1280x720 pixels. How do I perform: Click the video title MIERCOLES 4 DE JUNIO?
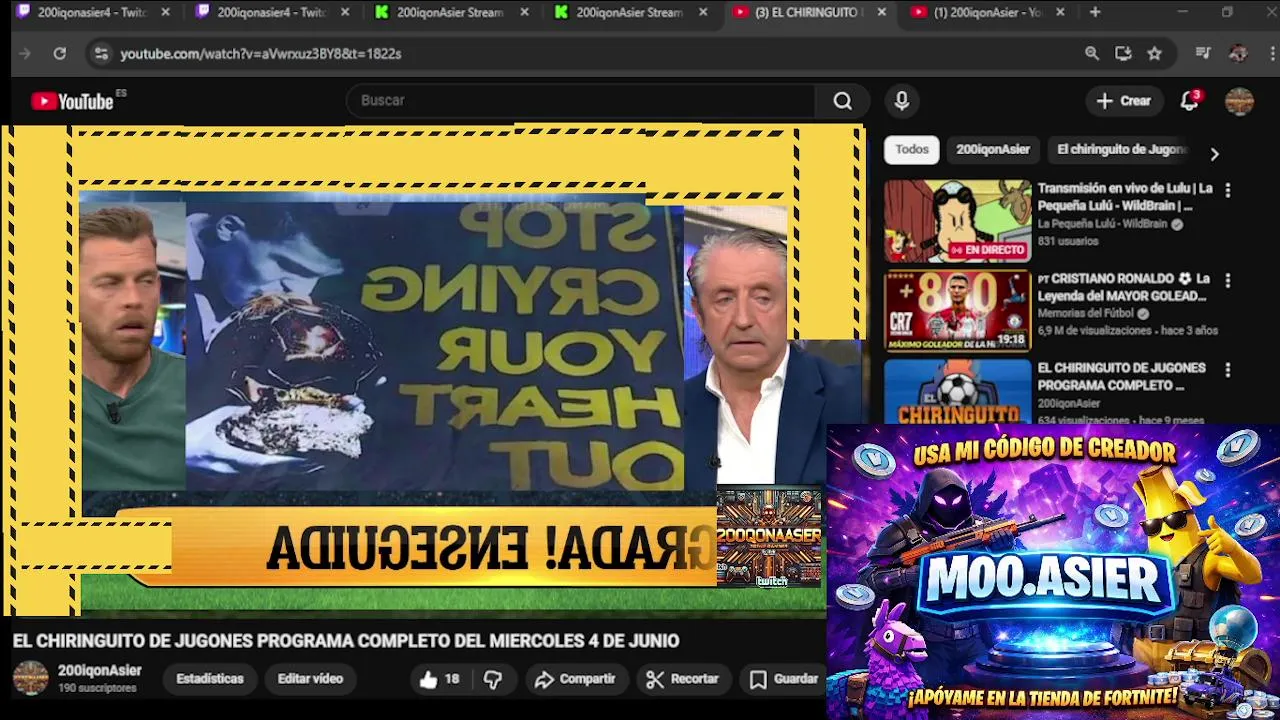click(x=346, y=641)
